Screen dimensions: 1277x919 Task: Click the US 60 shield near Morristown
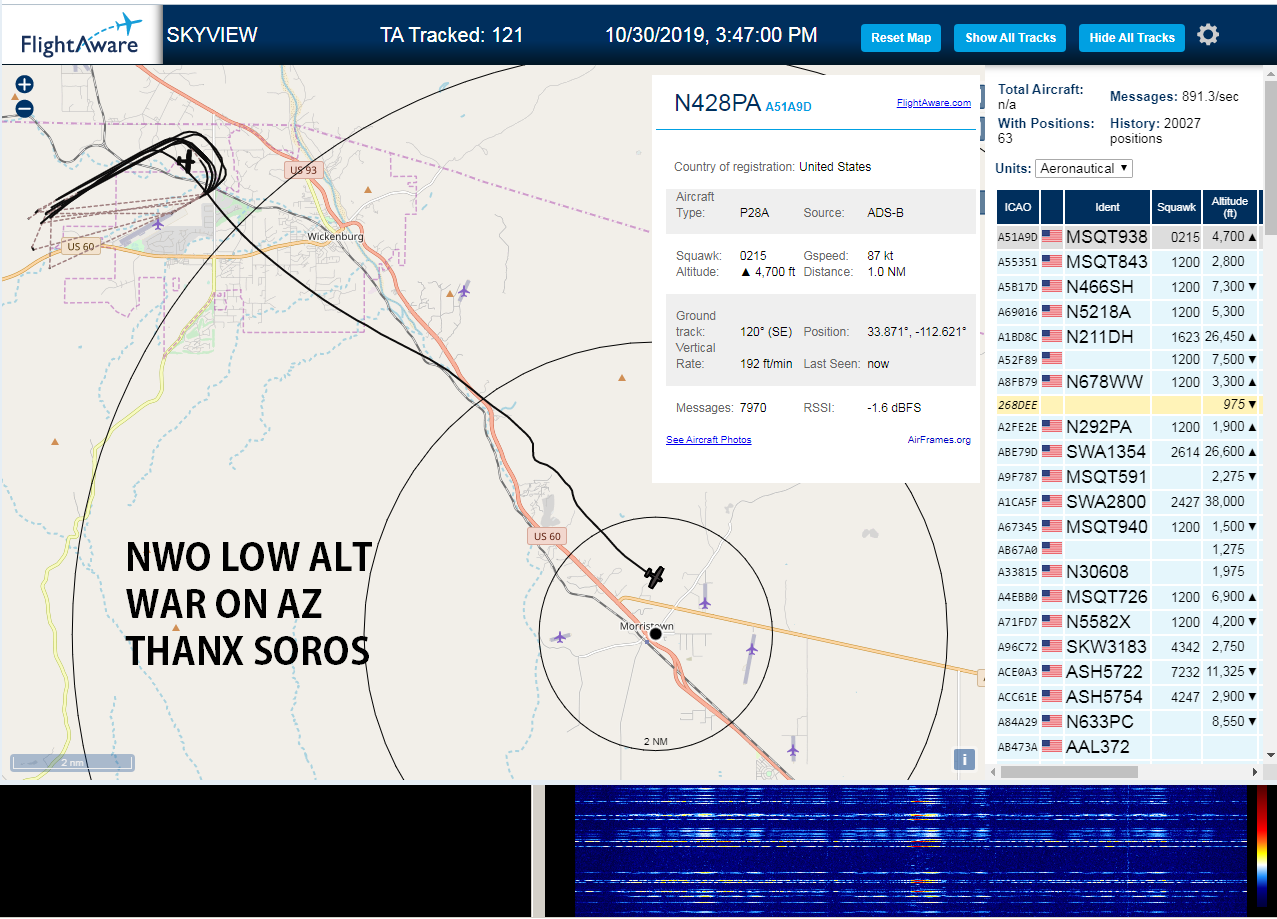tap(547, 536)
